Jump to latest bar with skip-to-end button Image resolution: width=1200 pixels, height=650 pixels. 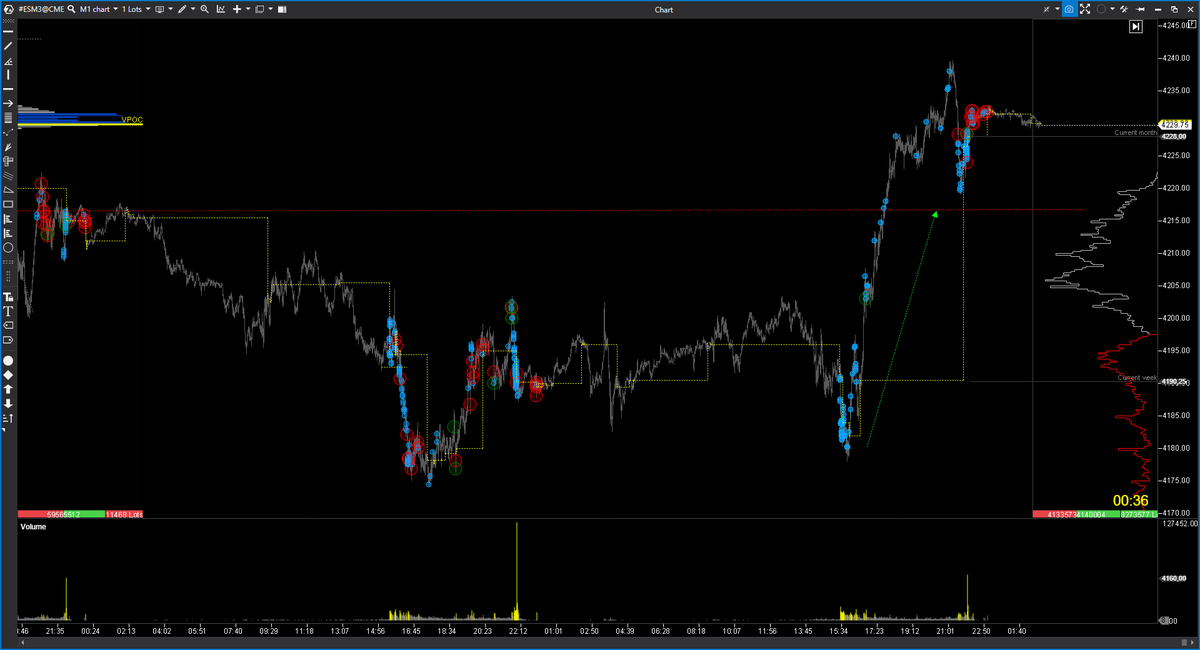click(1136, 27)
